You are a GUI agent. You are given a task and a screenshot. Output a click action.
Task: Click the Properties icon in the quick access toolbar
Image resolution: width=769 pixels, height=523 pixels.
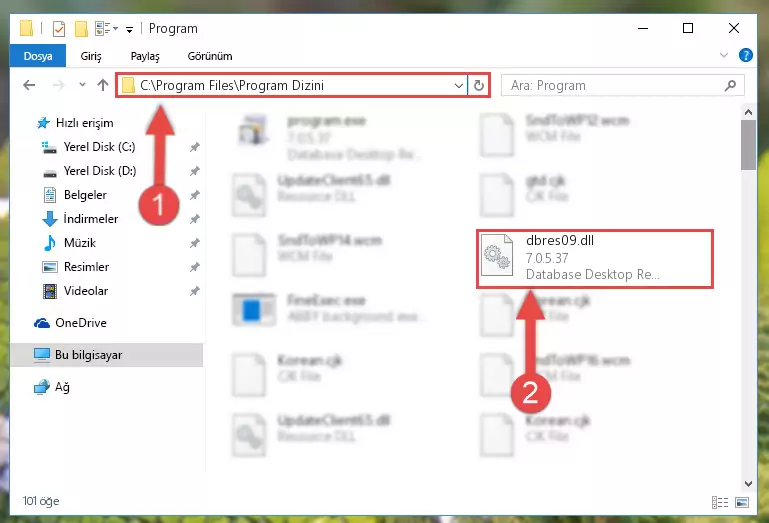pos(58,28)
